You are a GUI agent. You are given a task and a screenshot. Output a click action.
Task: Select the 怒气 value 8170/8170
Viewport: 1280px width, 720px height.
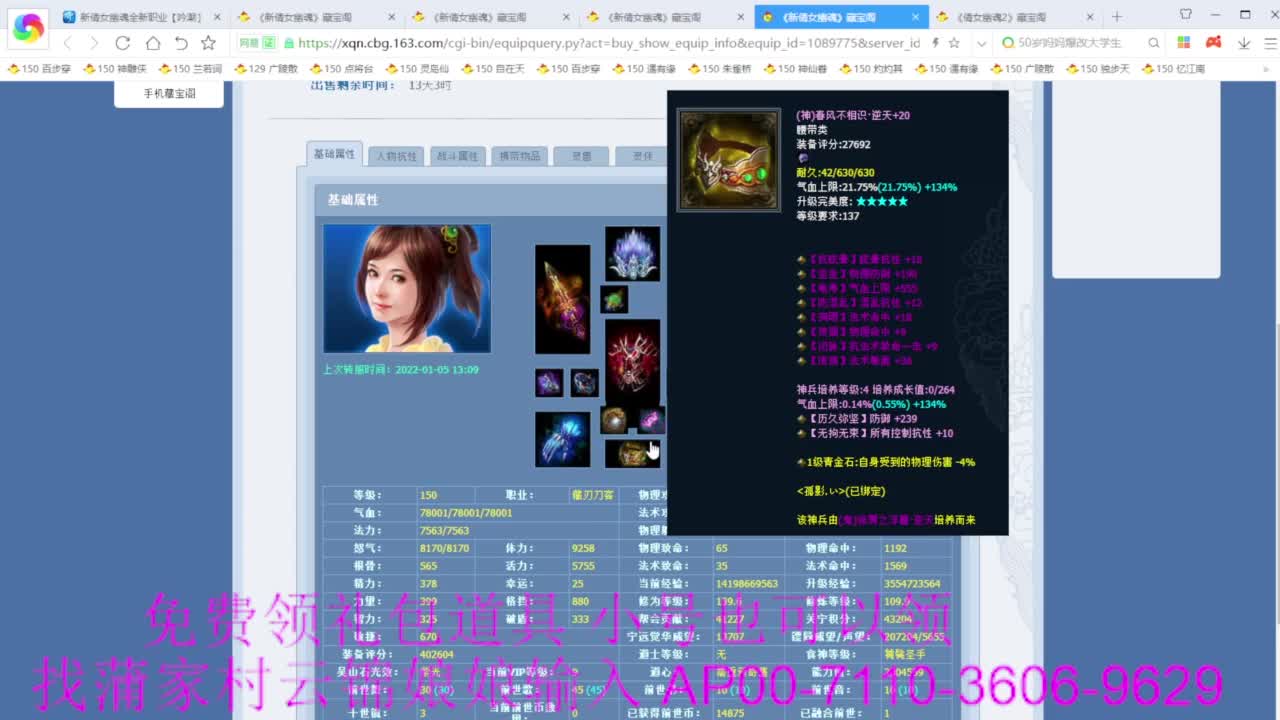point(444,548)
